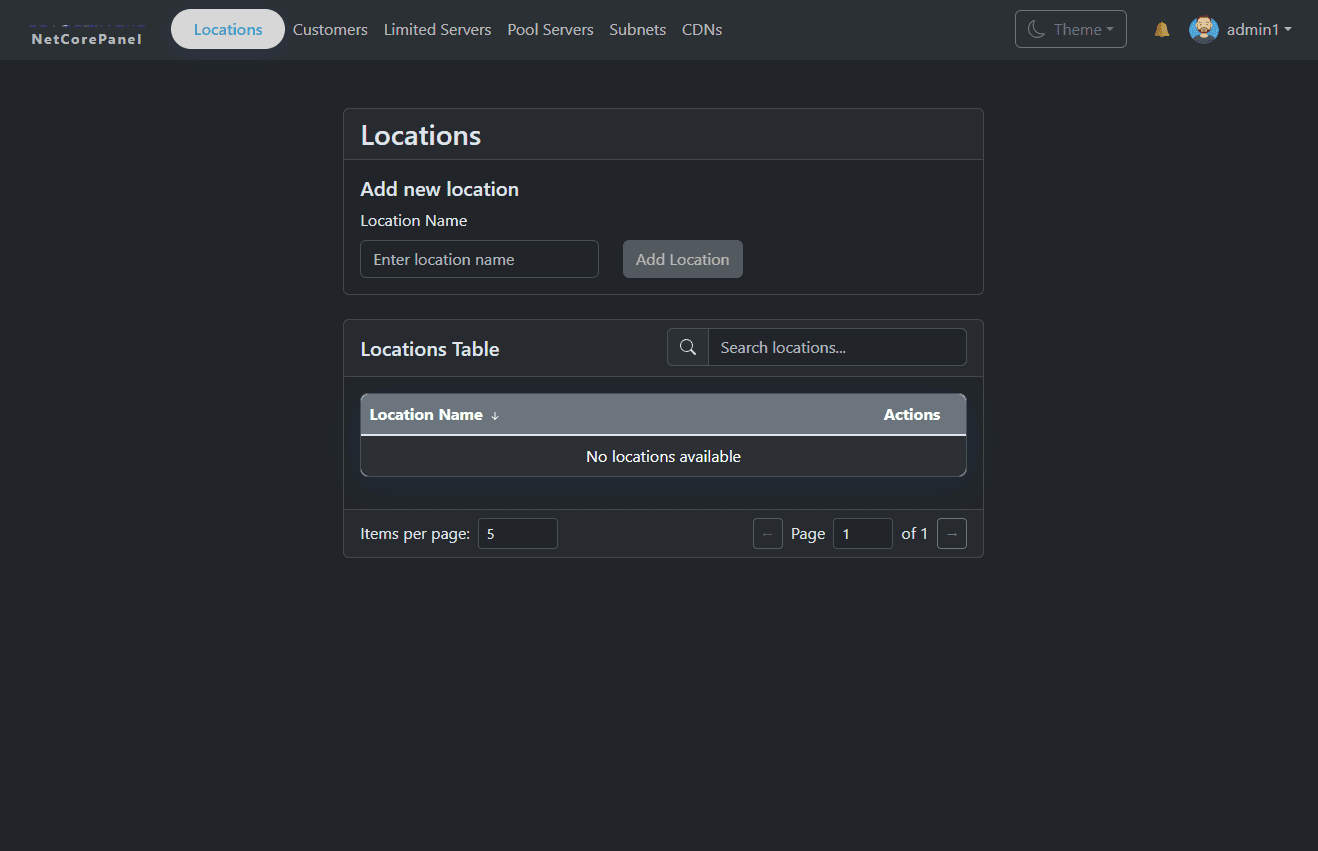The width and height of the screenshot is (1318, 851).
Task: Click the NetCorePanel logo
Action: [x=87, y=35]
